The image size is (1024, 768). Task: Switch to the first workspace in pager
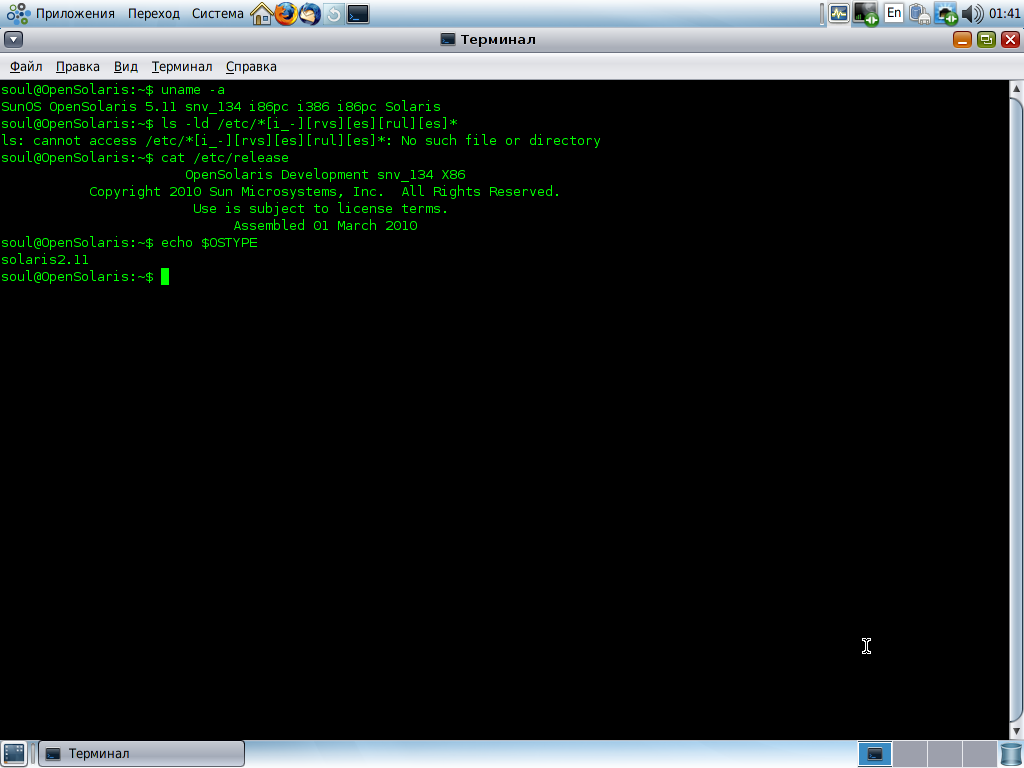pyautogui.click(x=874, y=754)
